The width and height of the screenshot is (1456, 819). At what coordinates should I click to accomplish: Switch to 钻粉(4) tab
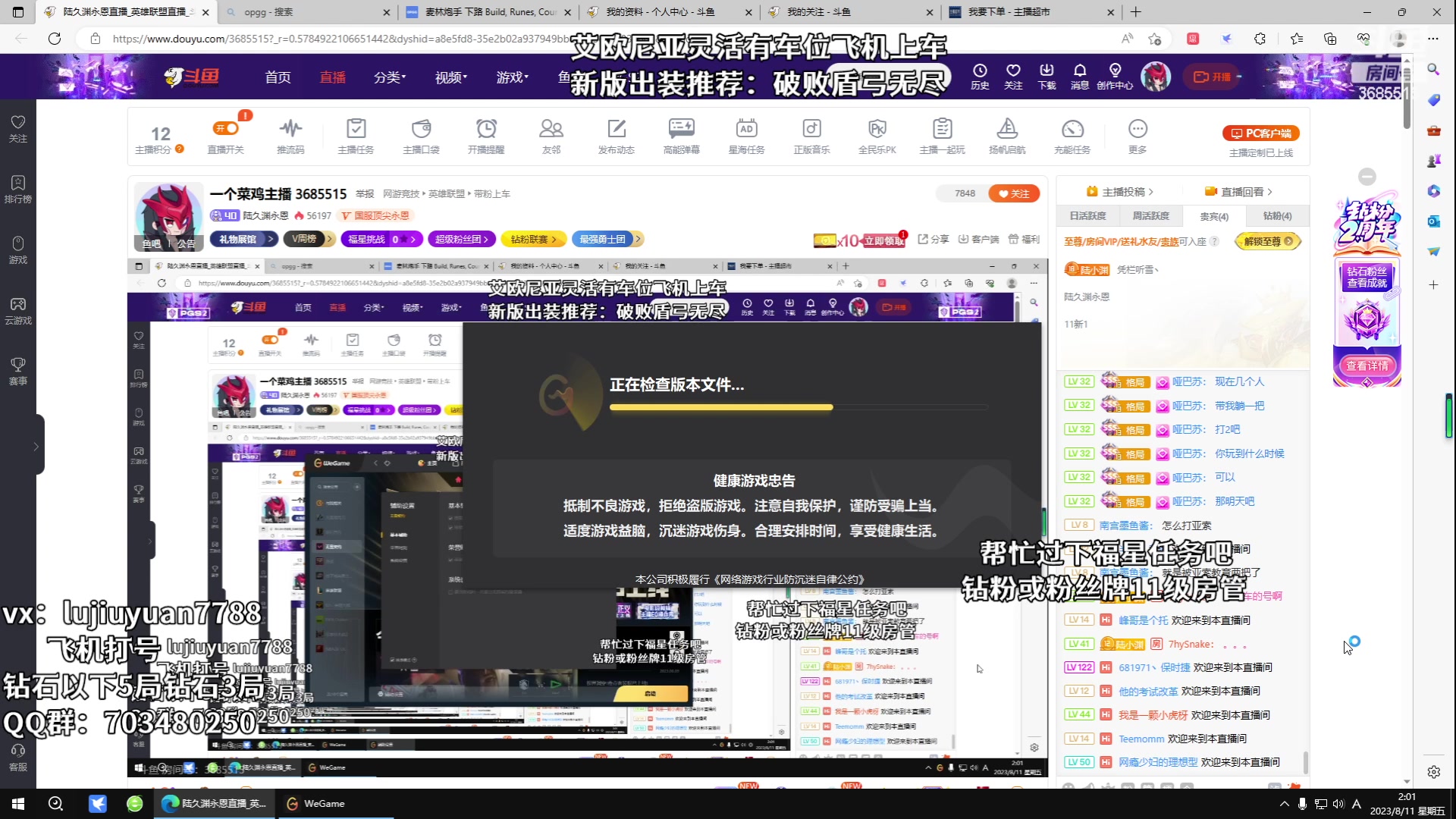pos(1277,216)
